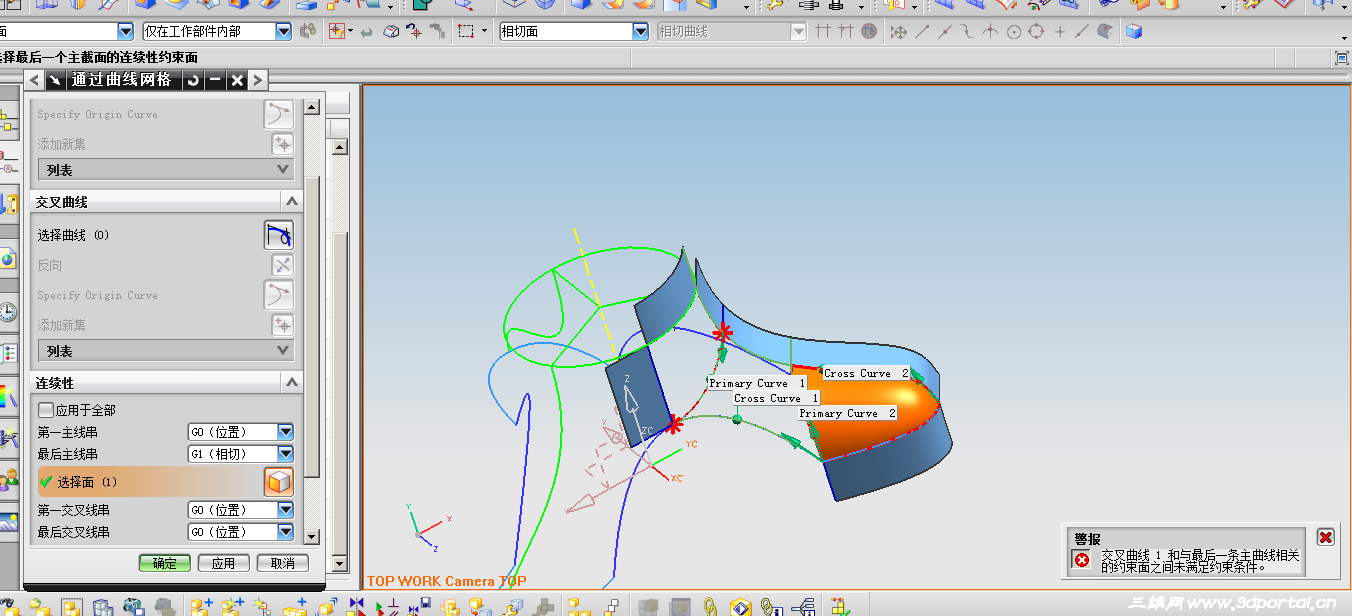Collapse the 连续性 section

click(290, 383)
